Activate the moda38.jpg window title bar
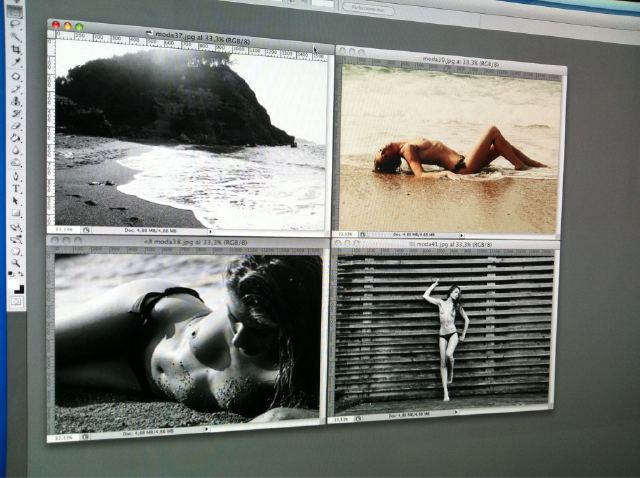 (x=188, y=242)
